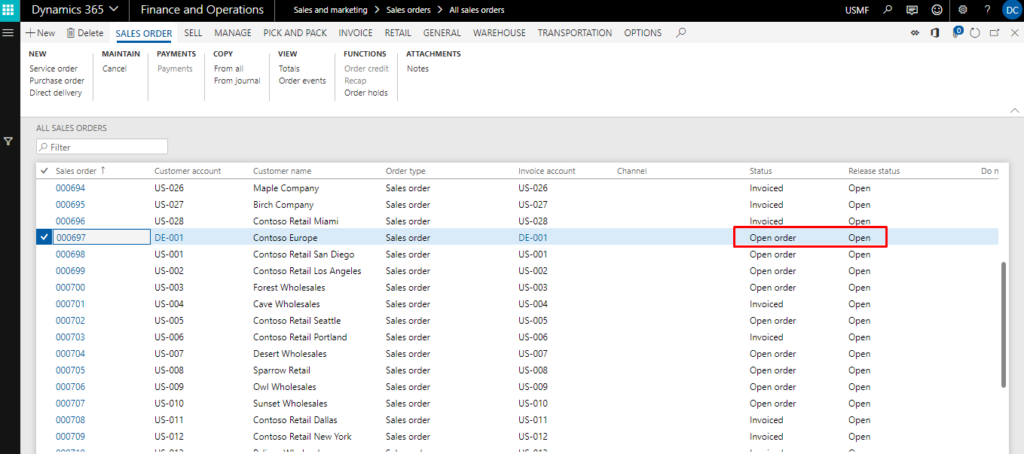The image size is (1024, 454).
Task: Click Order events under VIEW
Action: [302, 80]
